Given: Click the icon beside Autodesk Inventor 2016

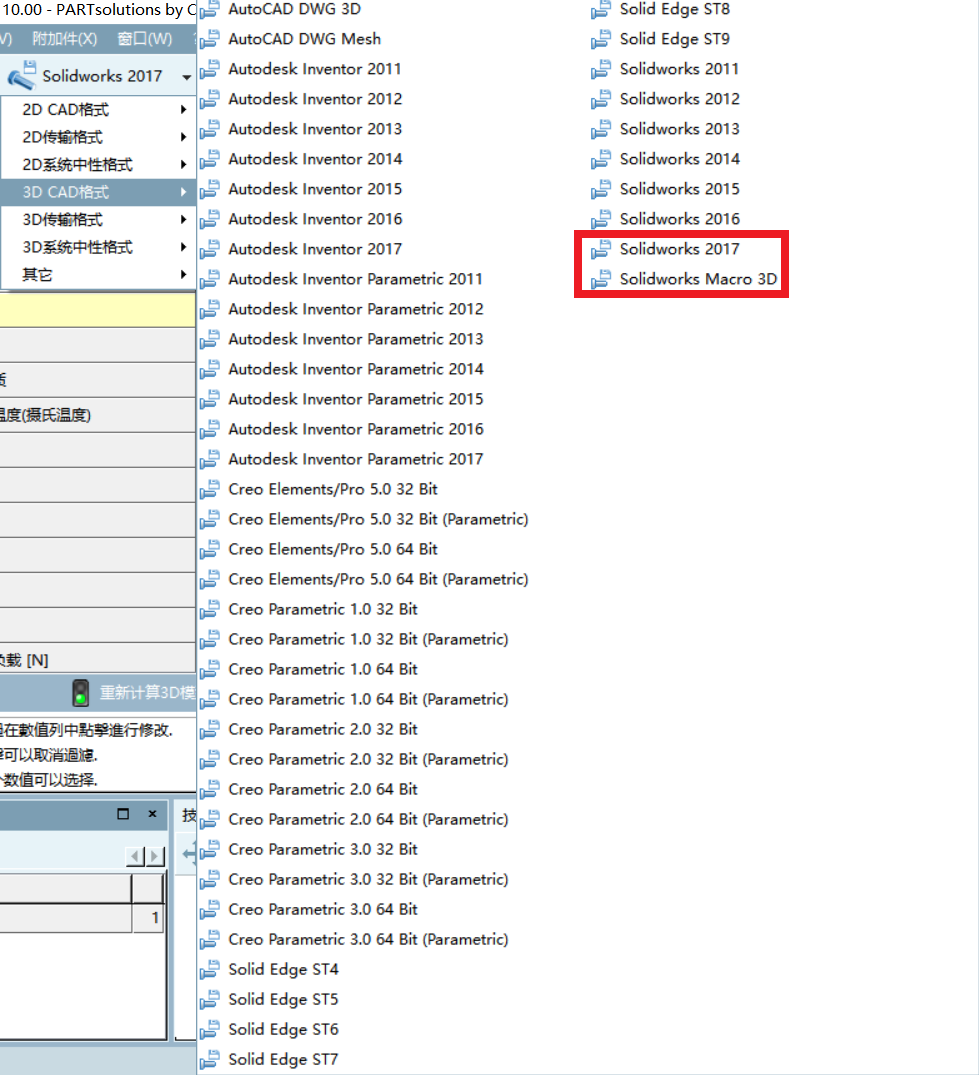Looking at the screenshot, I should click(210, 220).
